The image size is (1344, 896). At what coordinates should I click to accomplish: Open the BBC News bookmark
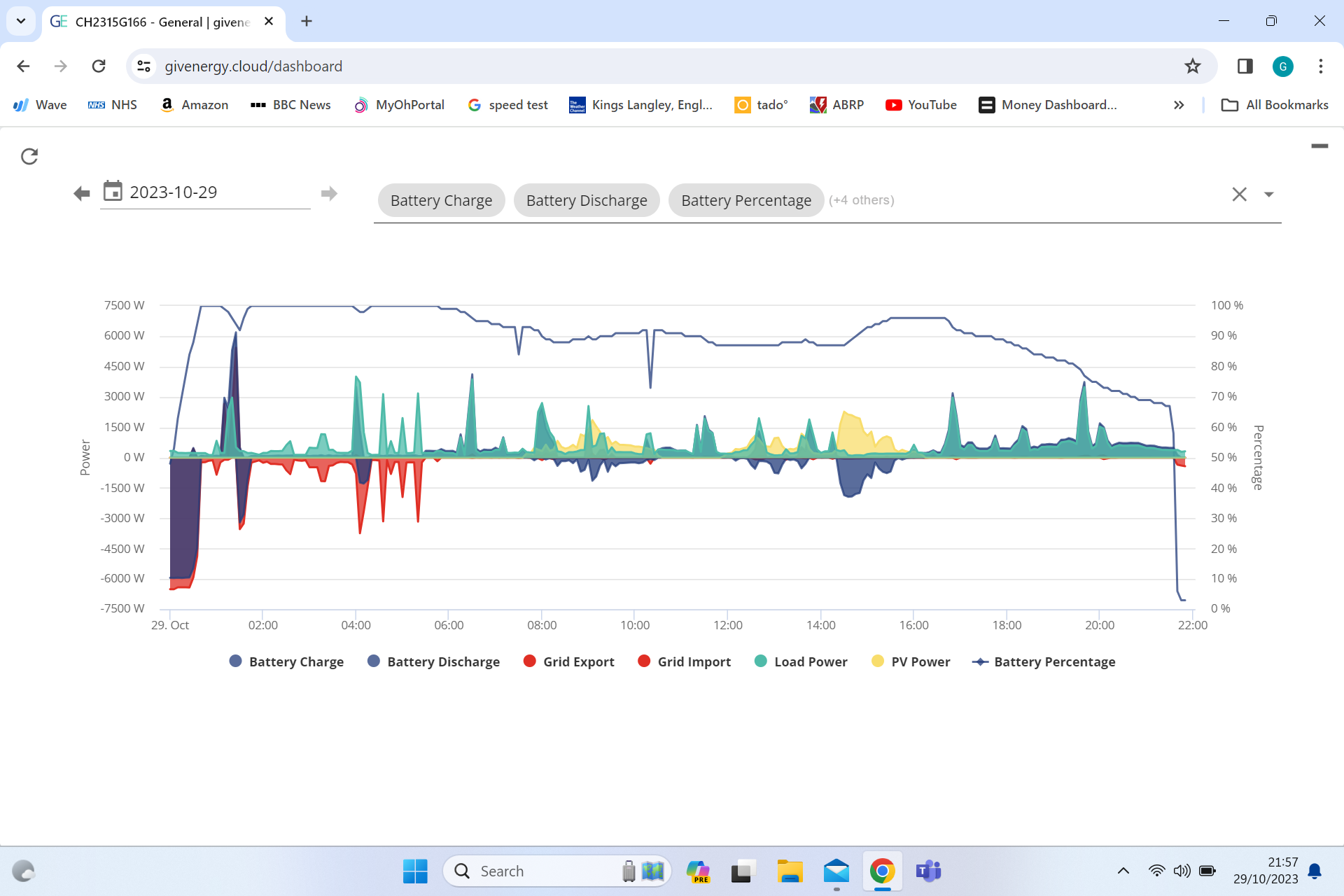[x=290, y=105]
